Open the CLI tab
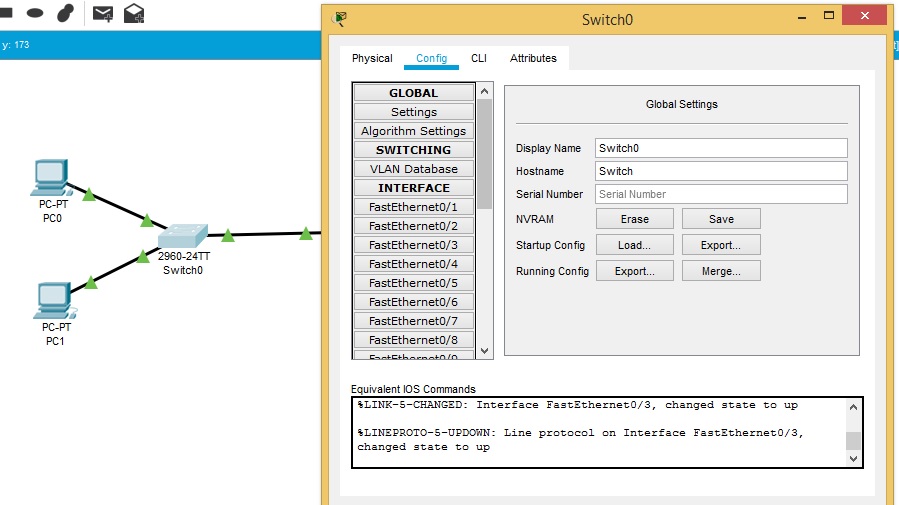Image resolution: width=899 pixels, height=505 pixels. coord(479,58)
